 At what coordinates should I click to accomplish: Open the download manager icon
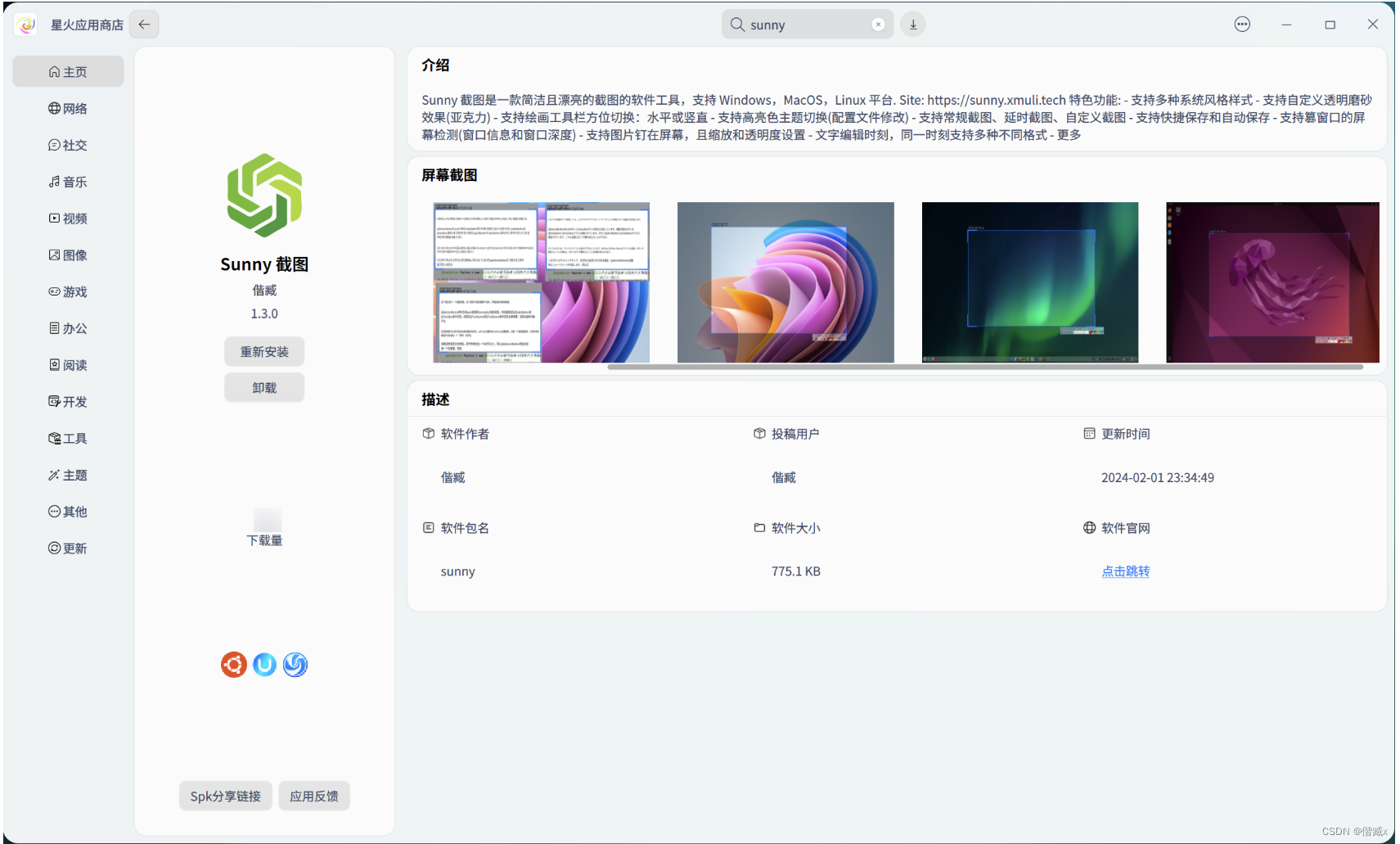pyautogui.click(x=913, y=25)
